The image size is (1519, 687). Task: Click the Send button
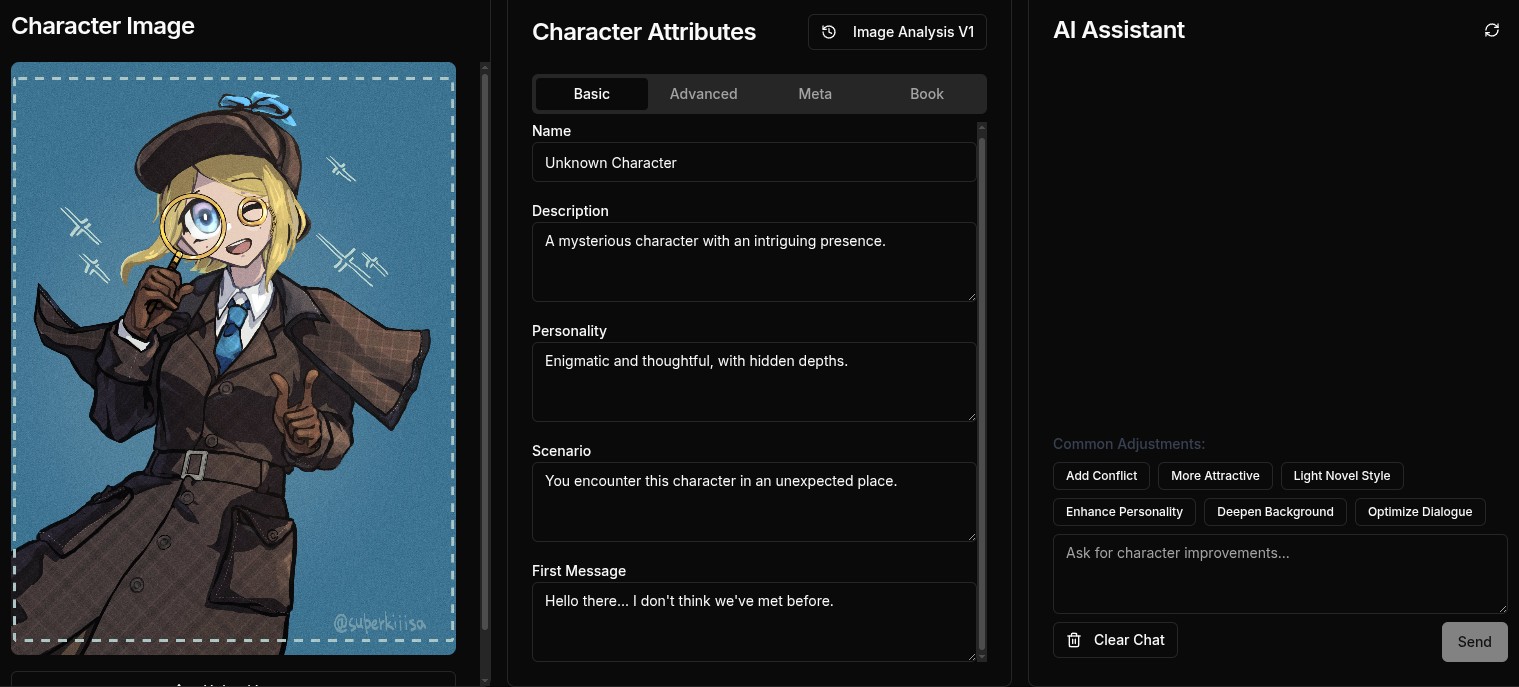[x=1474, y=642]
